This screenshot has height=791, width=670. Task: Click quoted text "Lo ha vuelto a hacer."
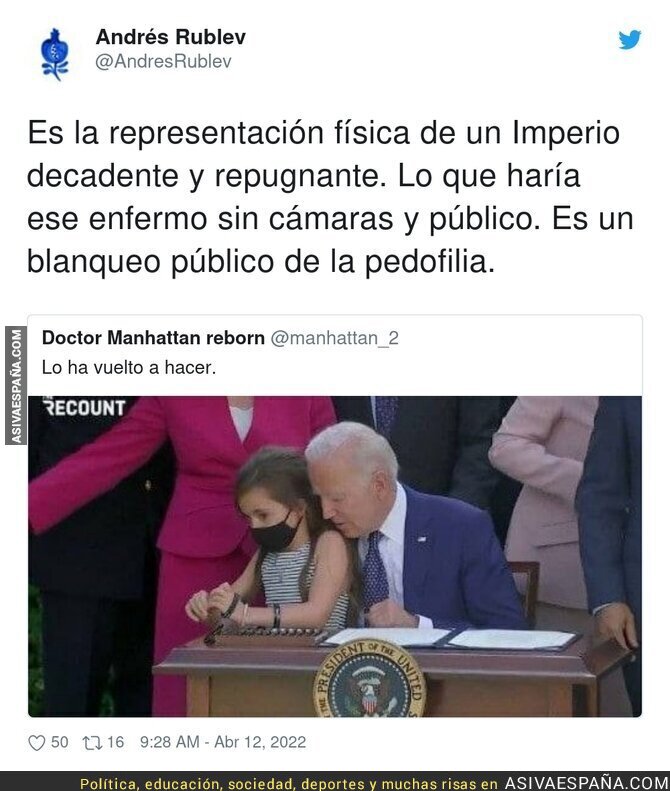(129, 367)
